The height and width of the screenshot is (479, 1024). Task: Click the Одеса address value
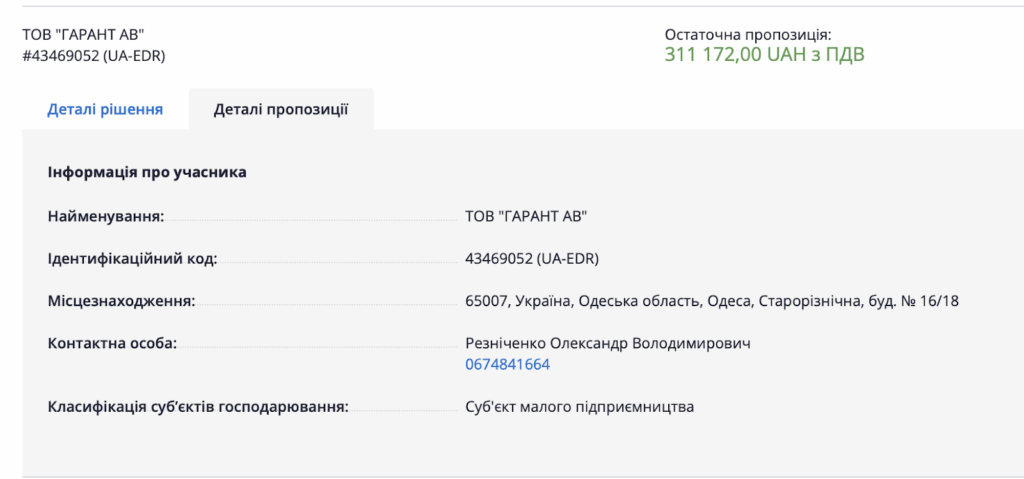click(x=712, y=301)
